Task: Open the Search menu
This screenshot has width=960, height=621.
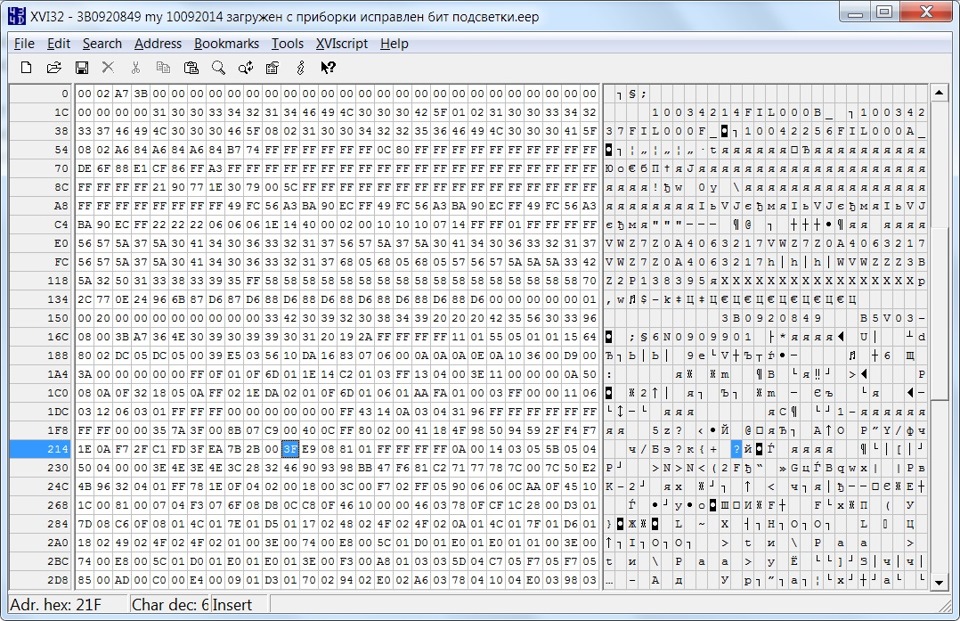Action: (x=102, y=43)
